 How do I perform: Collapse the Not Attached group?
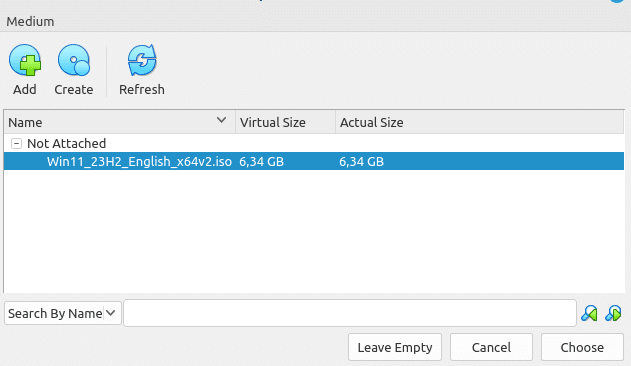[16, 143]
